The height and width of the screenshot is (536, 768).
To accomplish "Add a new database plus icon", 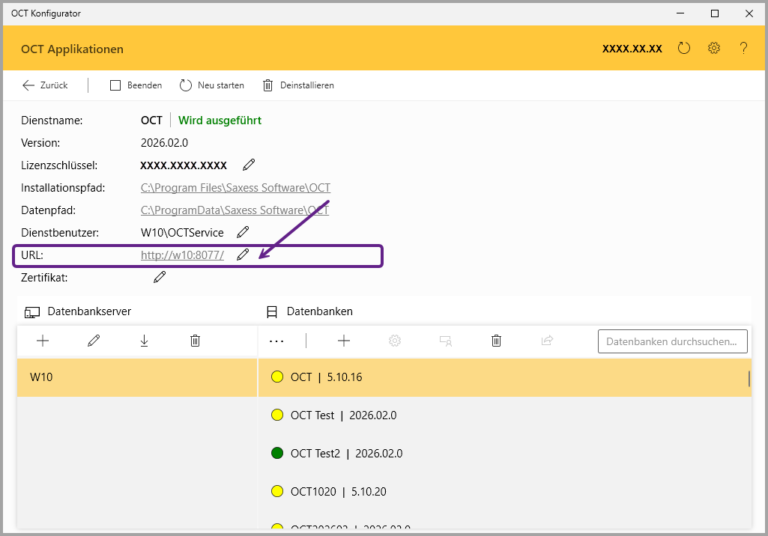I will point(344,341).
